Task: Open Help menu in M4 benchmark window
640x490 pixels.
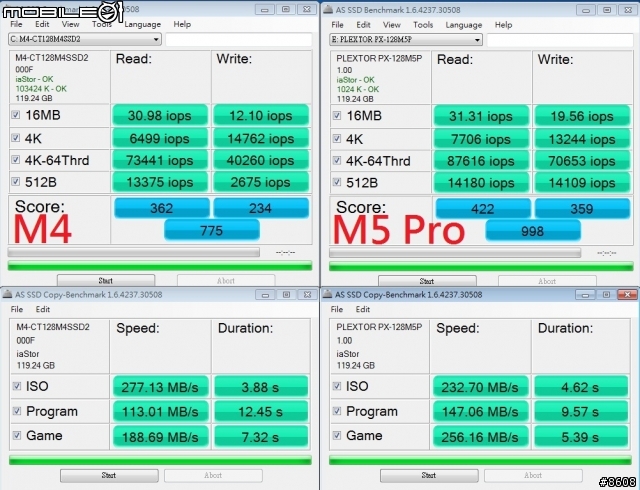Action: 182,24
